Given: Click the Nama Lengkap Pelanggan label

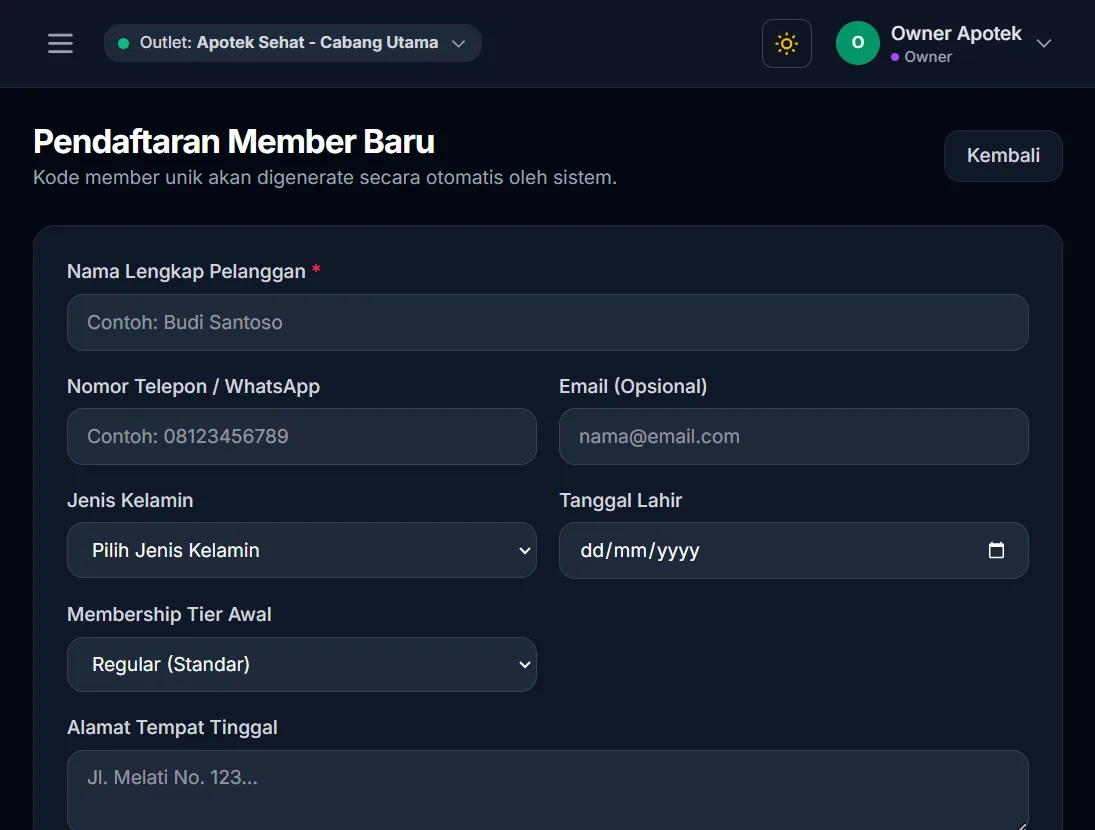Looking at the screenshot, I should pyautogui.click(x=186, y=272).
